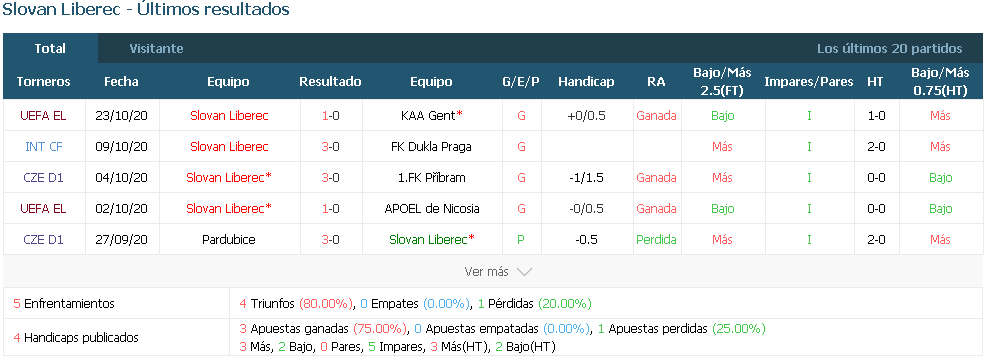Click the 3-0 result against Pardubice

[331, 239]
